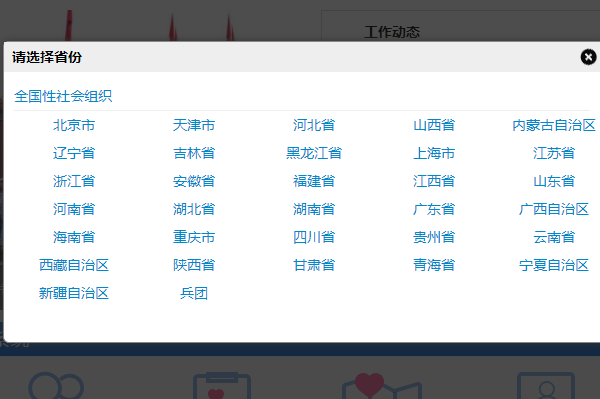Viewport: 600px width, 399px height.
Task: Select 广东省 province
Action: [x=434, y=209]
